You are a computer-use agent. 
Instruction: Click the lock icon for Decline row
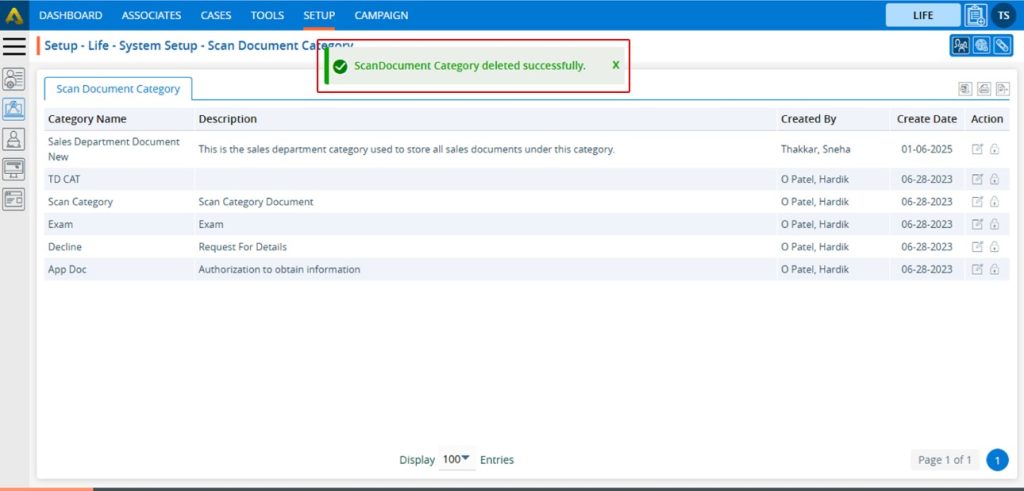(x=995, y=247)
